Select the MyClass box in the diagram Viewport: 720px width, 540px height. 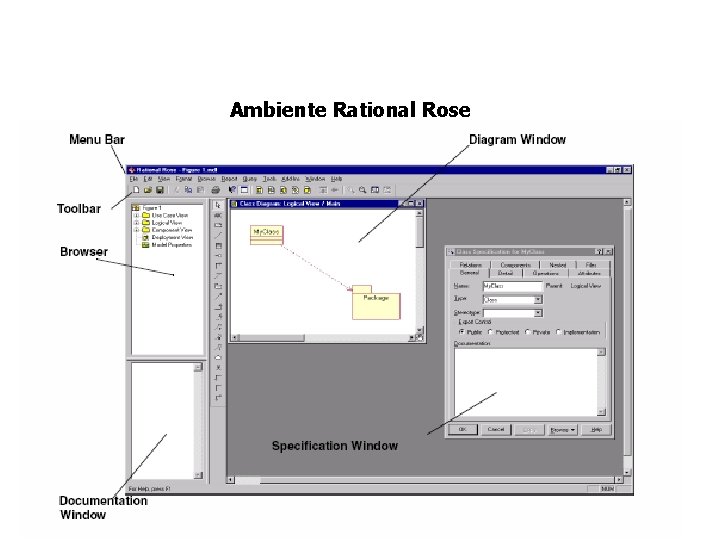click(x=267, y=235)
